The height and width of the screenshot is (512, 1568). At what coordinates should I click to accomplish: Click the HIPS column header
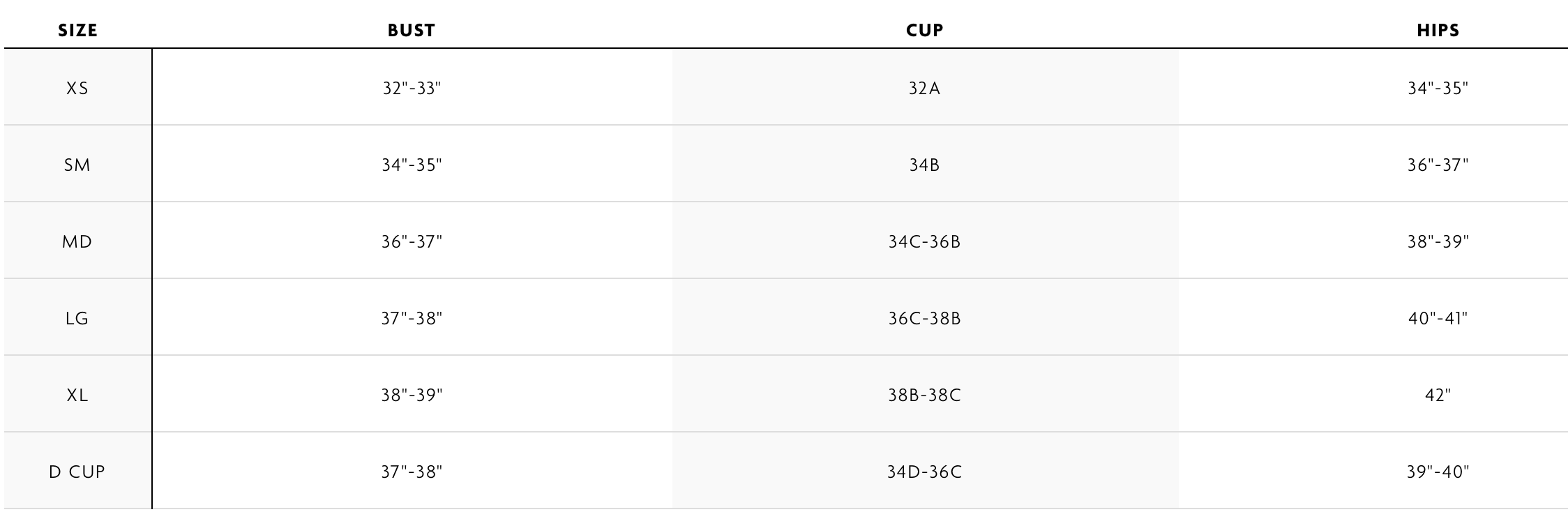pyautogui.click(x=1438, y=30)
